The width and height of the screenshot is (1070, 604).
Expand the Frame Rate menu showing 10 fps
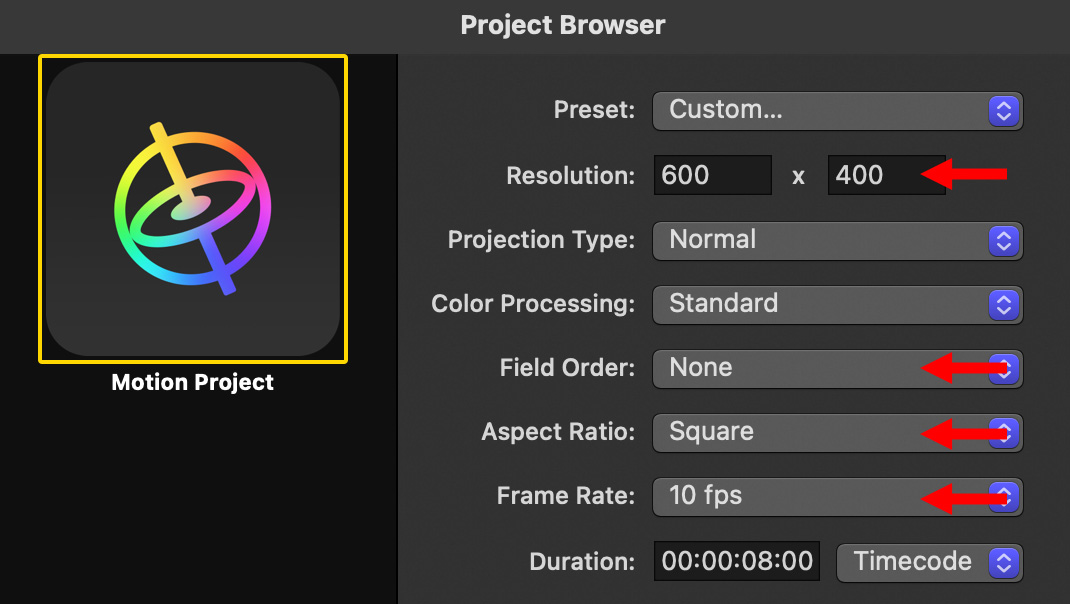click(780, 496)
